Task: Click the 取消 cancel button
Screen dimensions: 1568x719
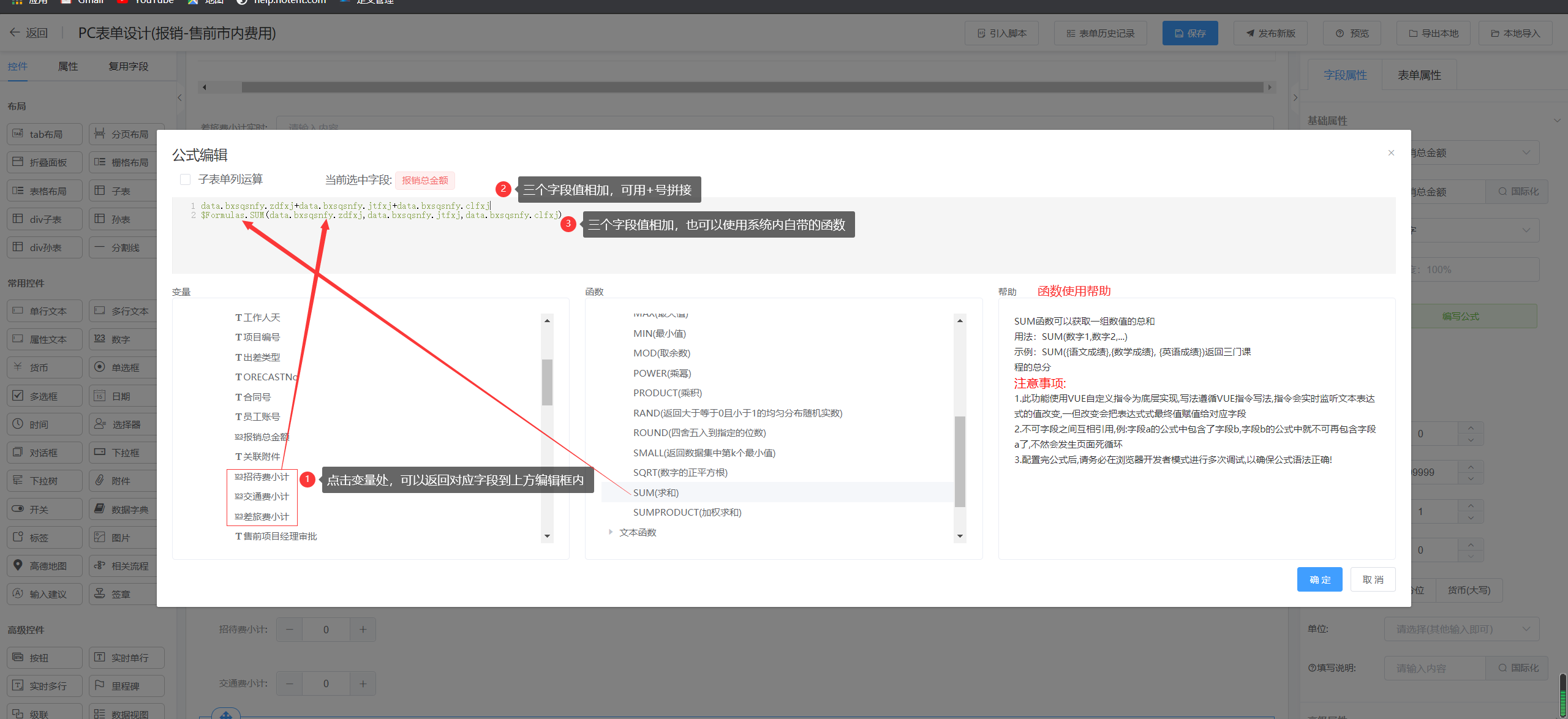Action: [1373, 579]
